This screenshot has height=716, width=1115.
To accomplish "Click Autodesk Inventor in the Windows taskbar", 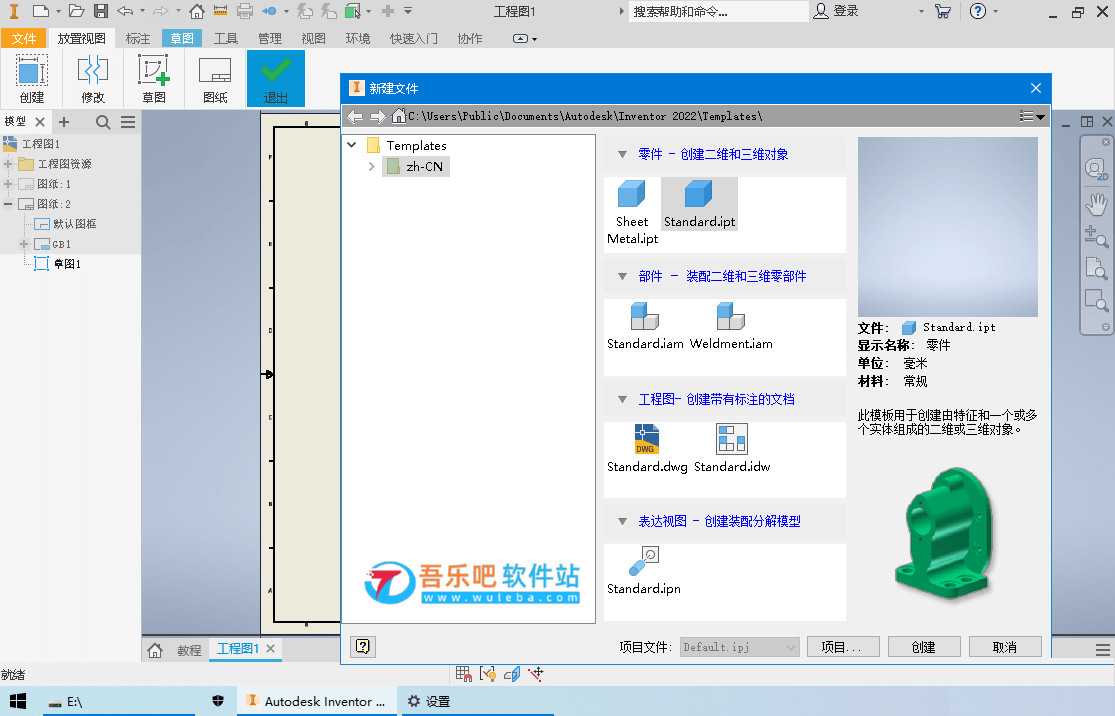I will pyautogui.click(x=316, y=701).
